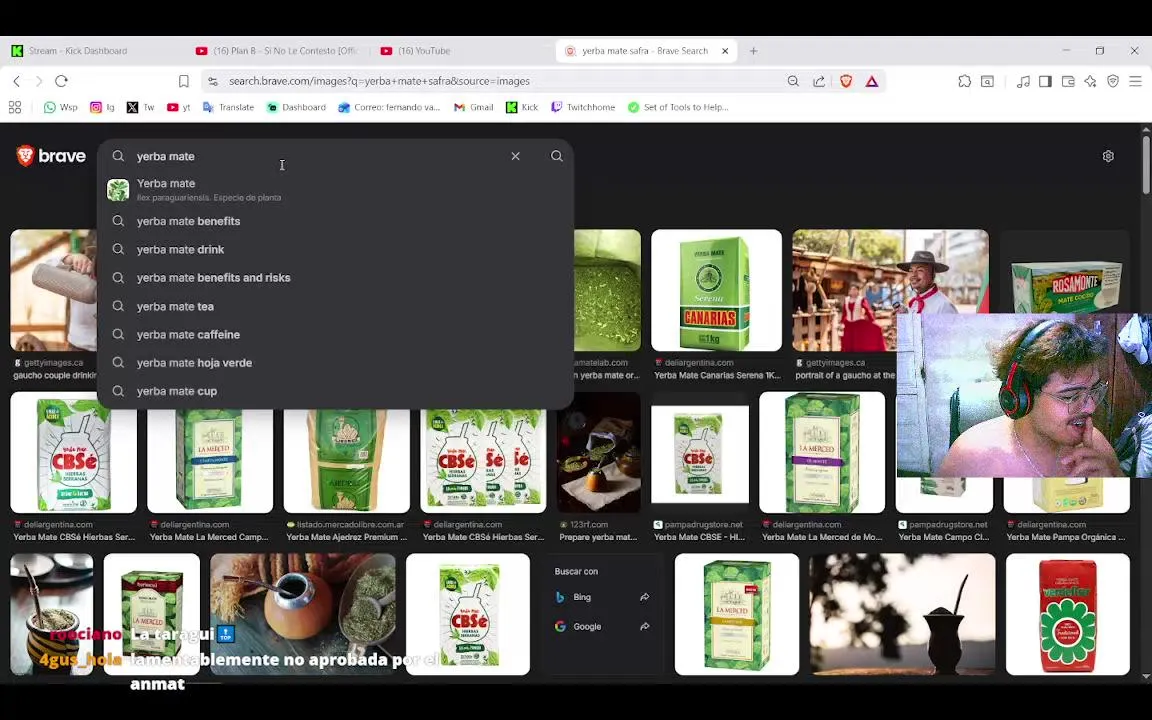1152x720 pixels.
Task: Switch to Plan B - Si No Le Contesto tab
Action: 277,51
